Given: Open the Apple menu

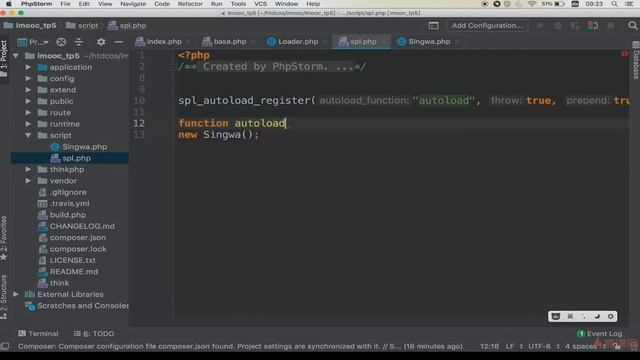Looking at the screenshot, I should 9,4.
